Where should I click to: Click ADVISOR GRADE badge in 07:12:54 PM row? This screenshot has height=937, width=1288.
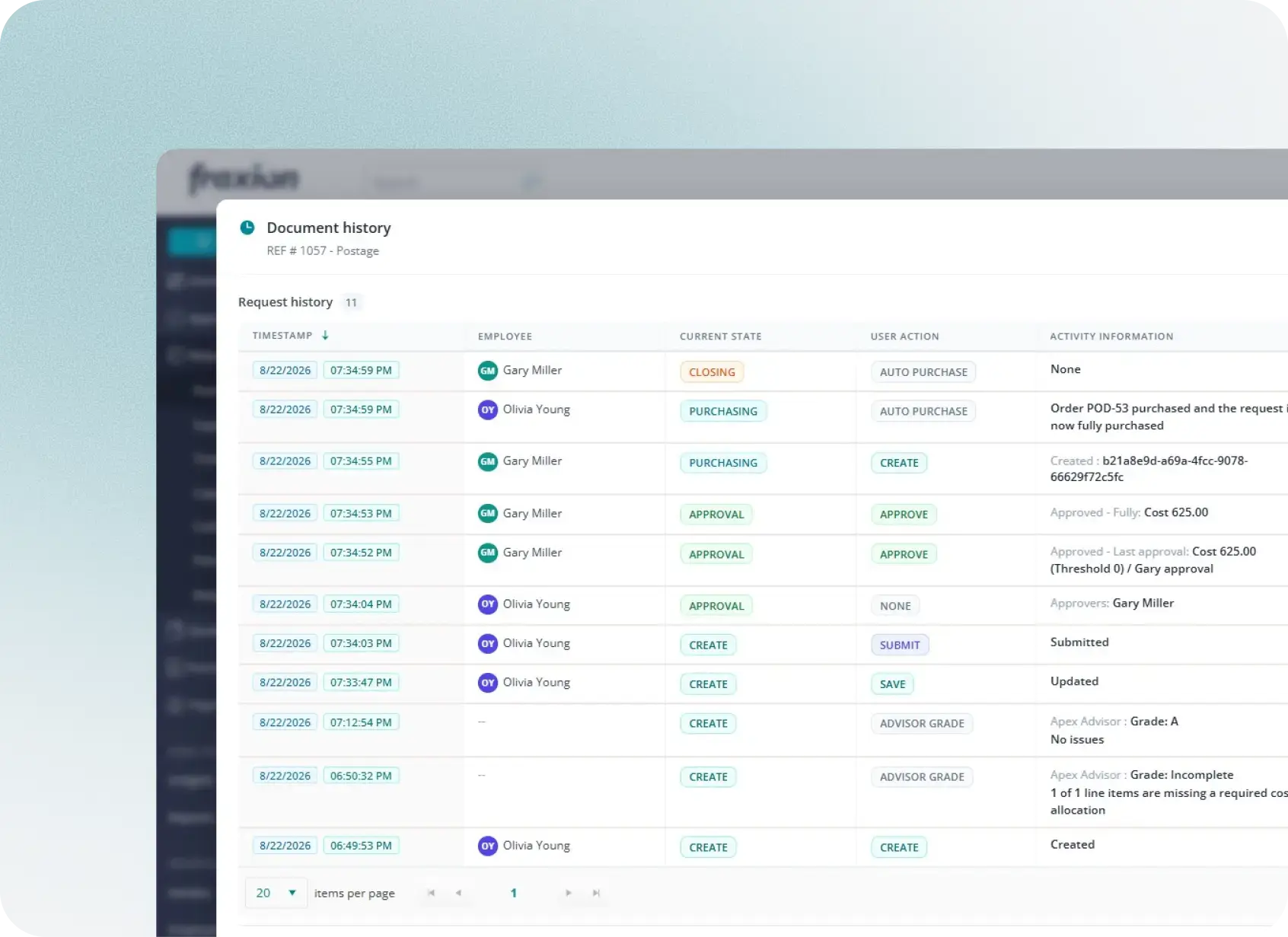(922, 723)
